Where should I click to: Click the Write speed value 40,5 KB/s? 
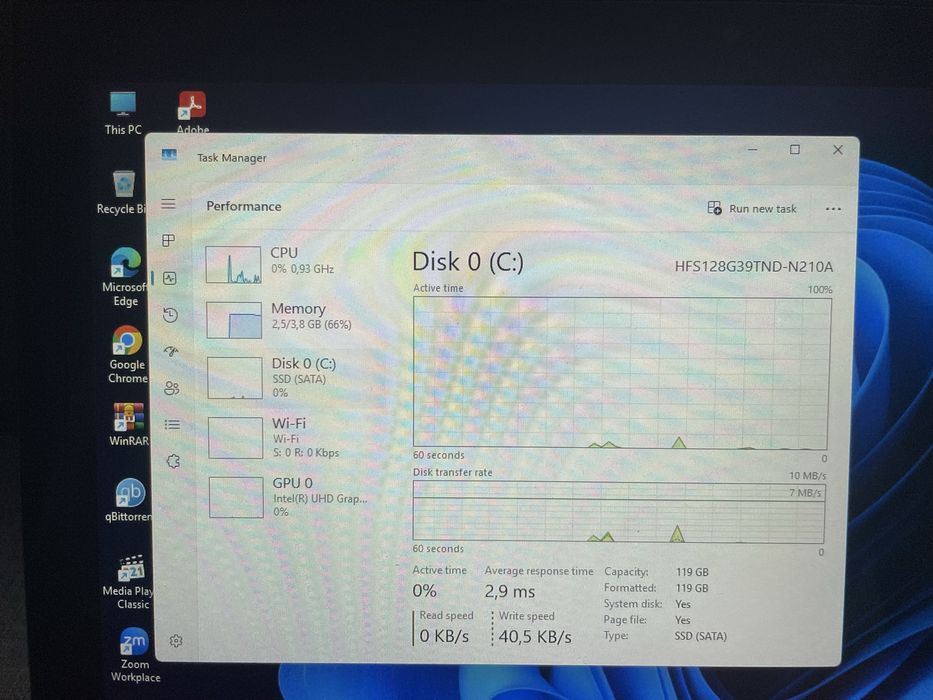[535, 637]
